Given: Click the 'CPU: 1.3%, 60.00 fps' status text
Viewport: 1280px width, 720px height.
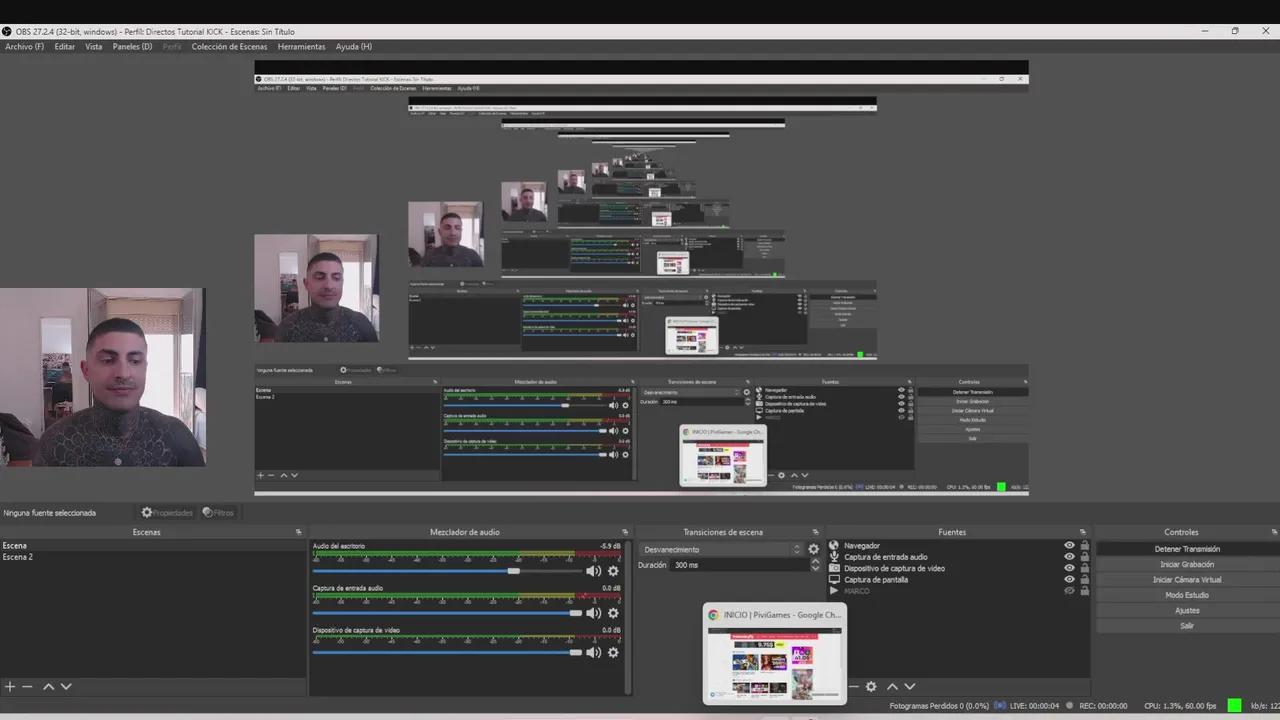Looking at the screenshot, I should 1181,706.
